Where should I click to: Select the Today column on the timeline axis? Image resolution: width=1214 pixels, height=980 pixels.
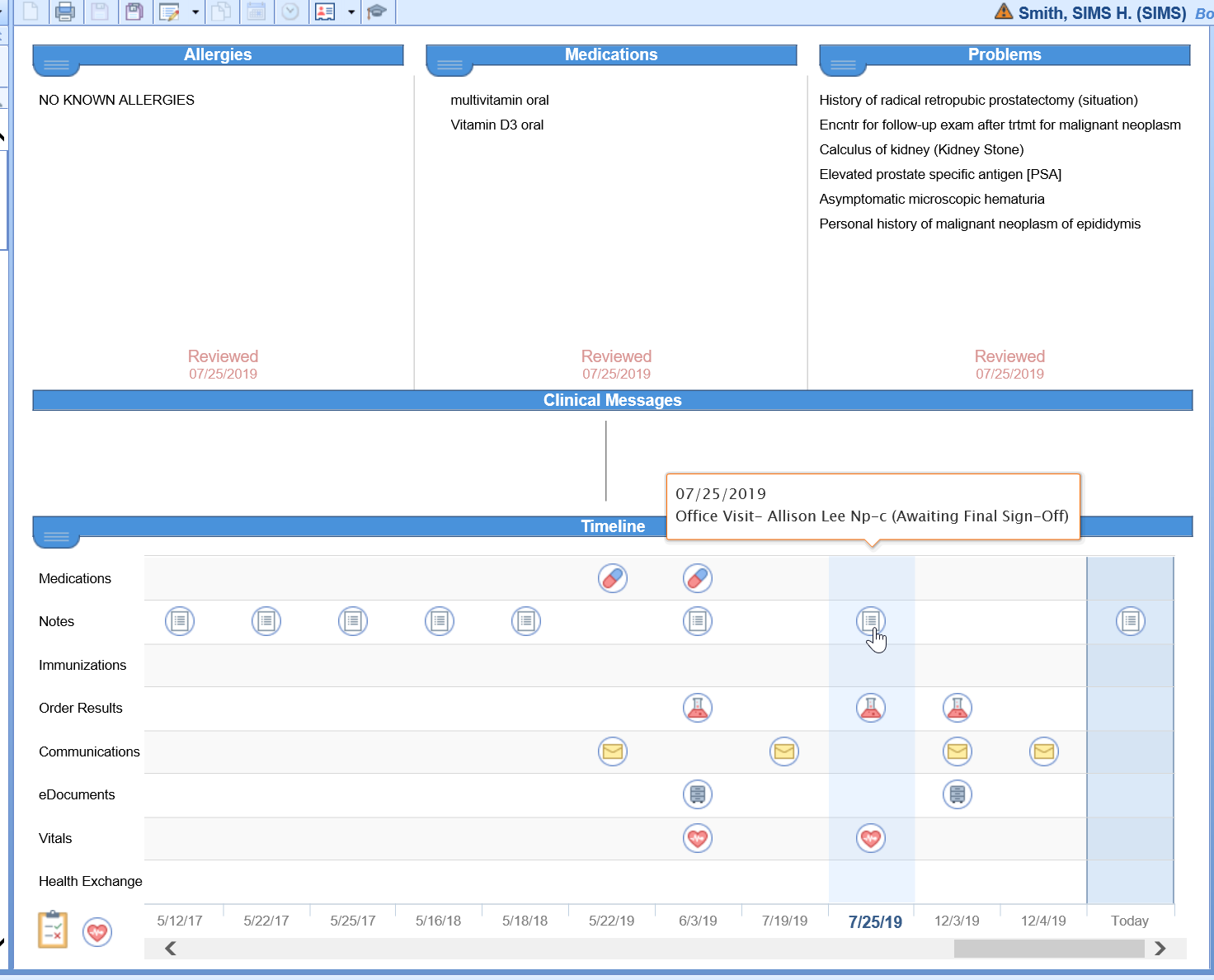(x=1130, y=921)
